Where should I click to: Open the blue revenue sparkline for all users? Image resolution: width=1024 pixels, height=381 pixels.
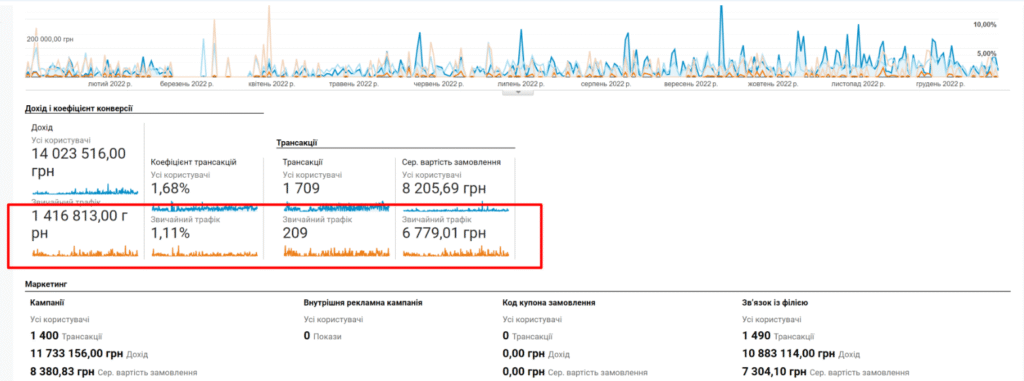tap(85, 190)
